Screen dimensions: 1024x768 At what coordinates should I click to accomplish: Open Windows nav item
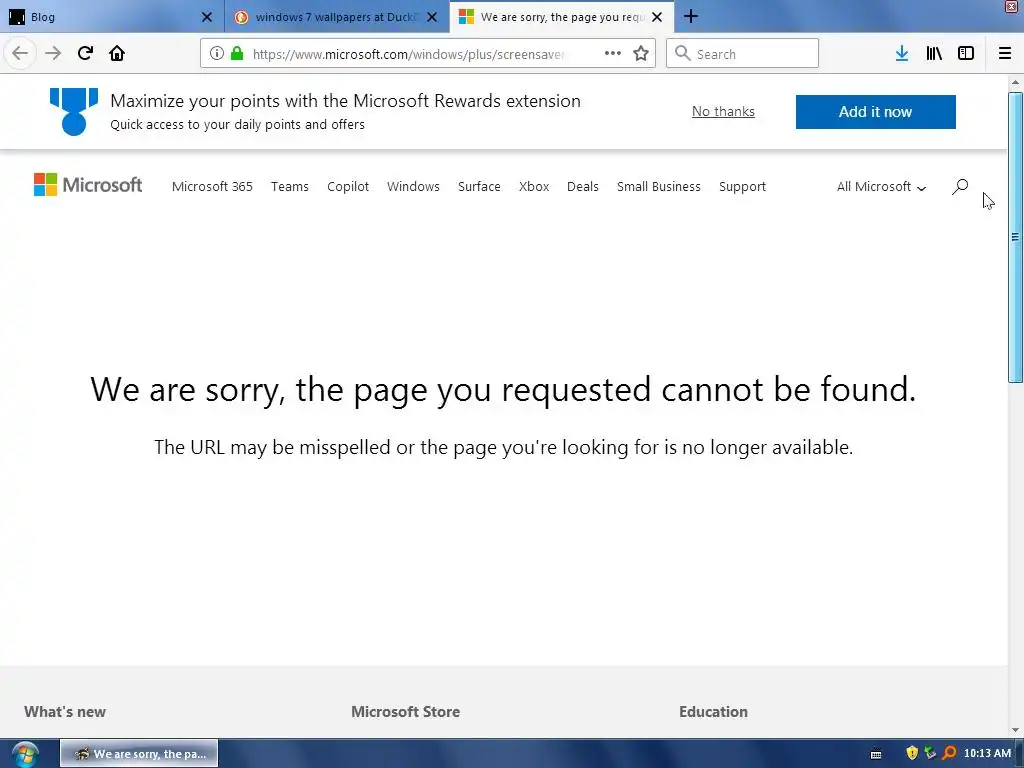coord(413,187)
